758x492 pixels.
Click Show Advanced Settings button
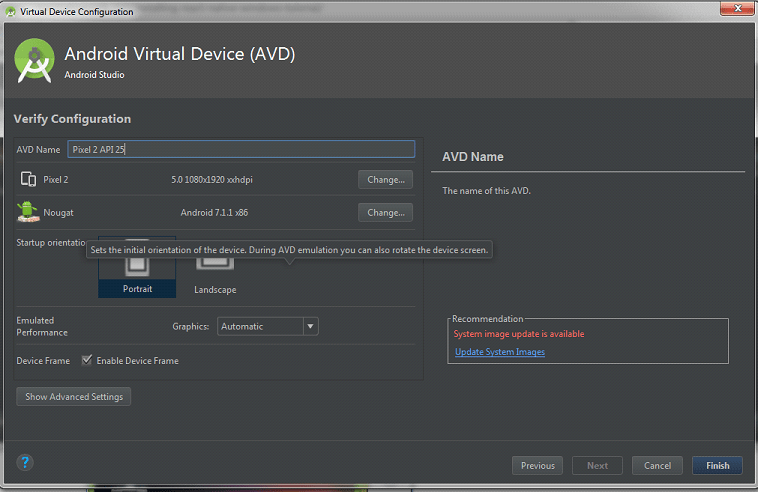[x=73, y=396]
